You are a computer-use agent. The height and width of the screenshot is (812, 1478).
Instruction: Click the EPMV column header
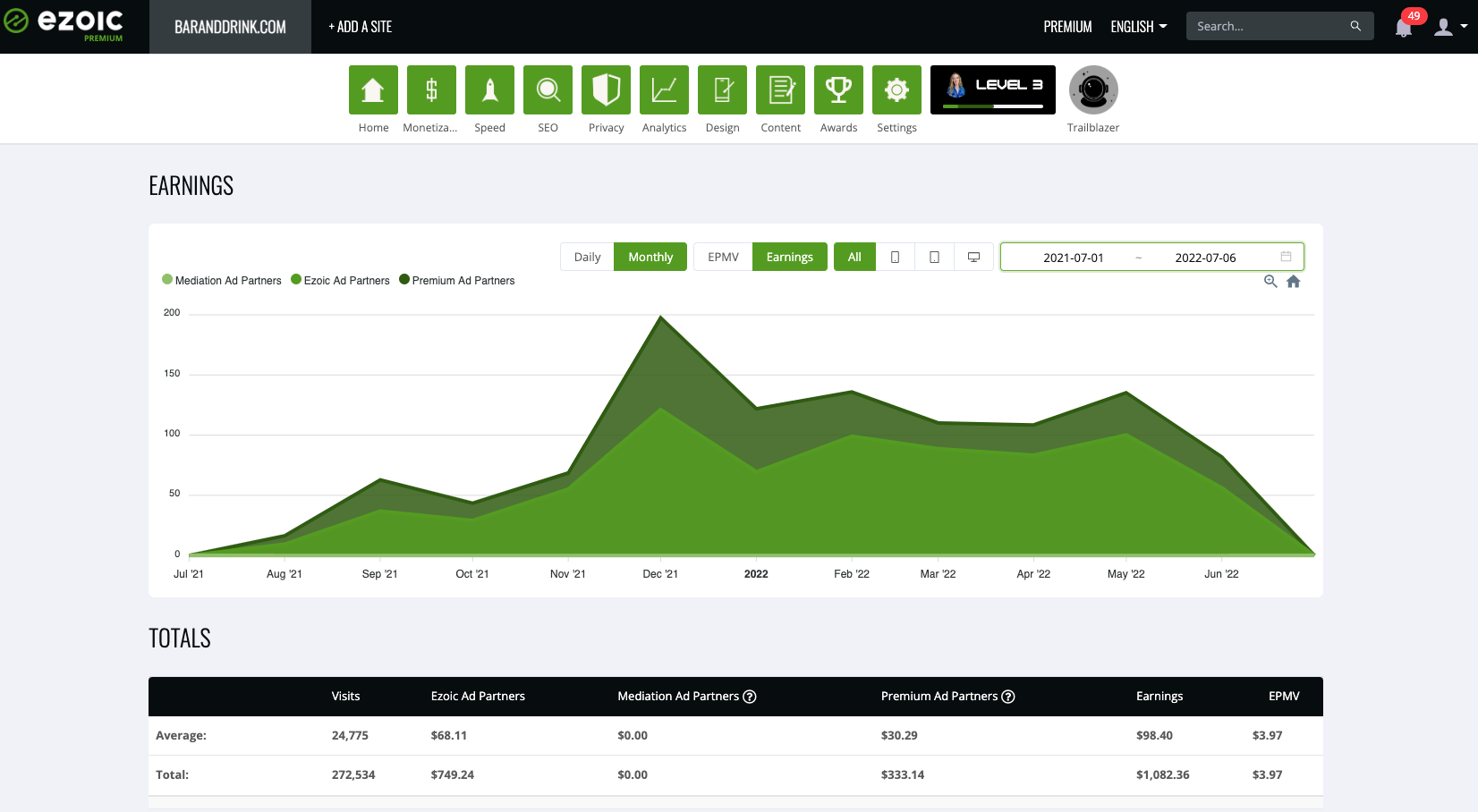click(1284, 697)
